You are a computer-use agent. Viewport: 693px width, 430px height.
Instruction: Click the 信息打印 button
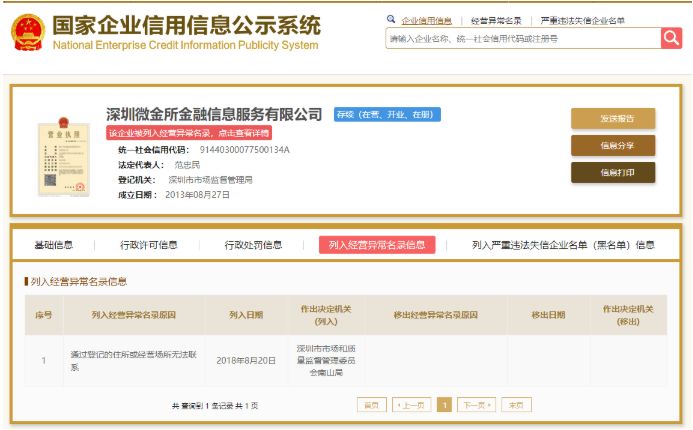[x=613, y=172]
